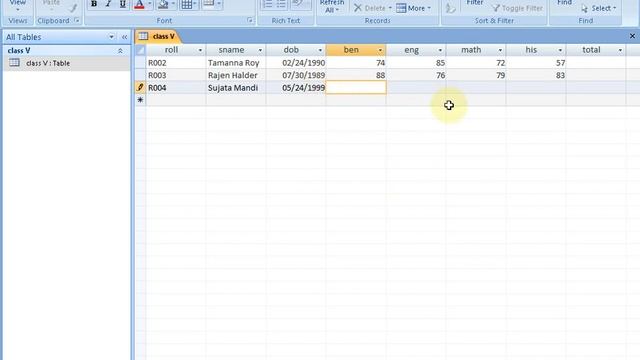This screenshot has height=360, width=640.
Task: Click the ben value 88
Action: tap(356, 75)
